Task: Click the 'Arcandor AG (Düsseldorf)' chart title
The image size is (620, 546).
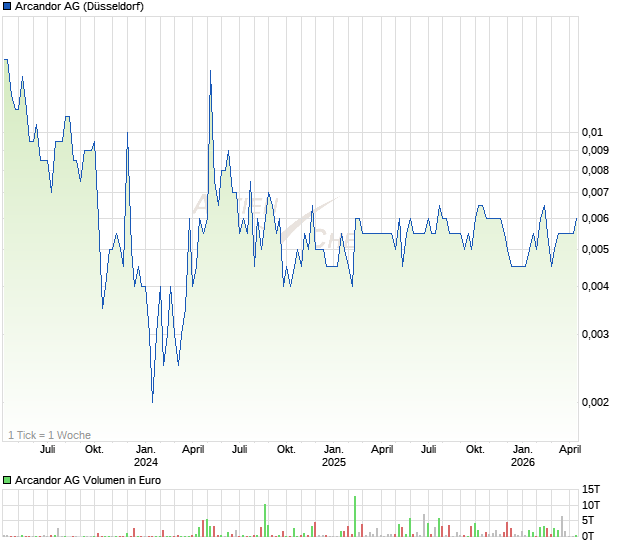Action: (x=79, y=6)
